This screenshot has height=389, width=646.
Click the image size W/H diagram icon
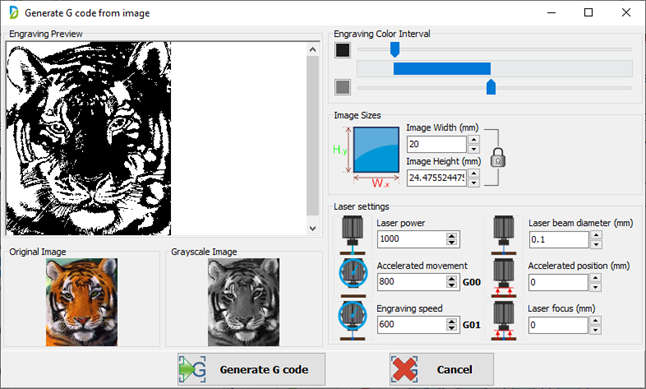367,157
